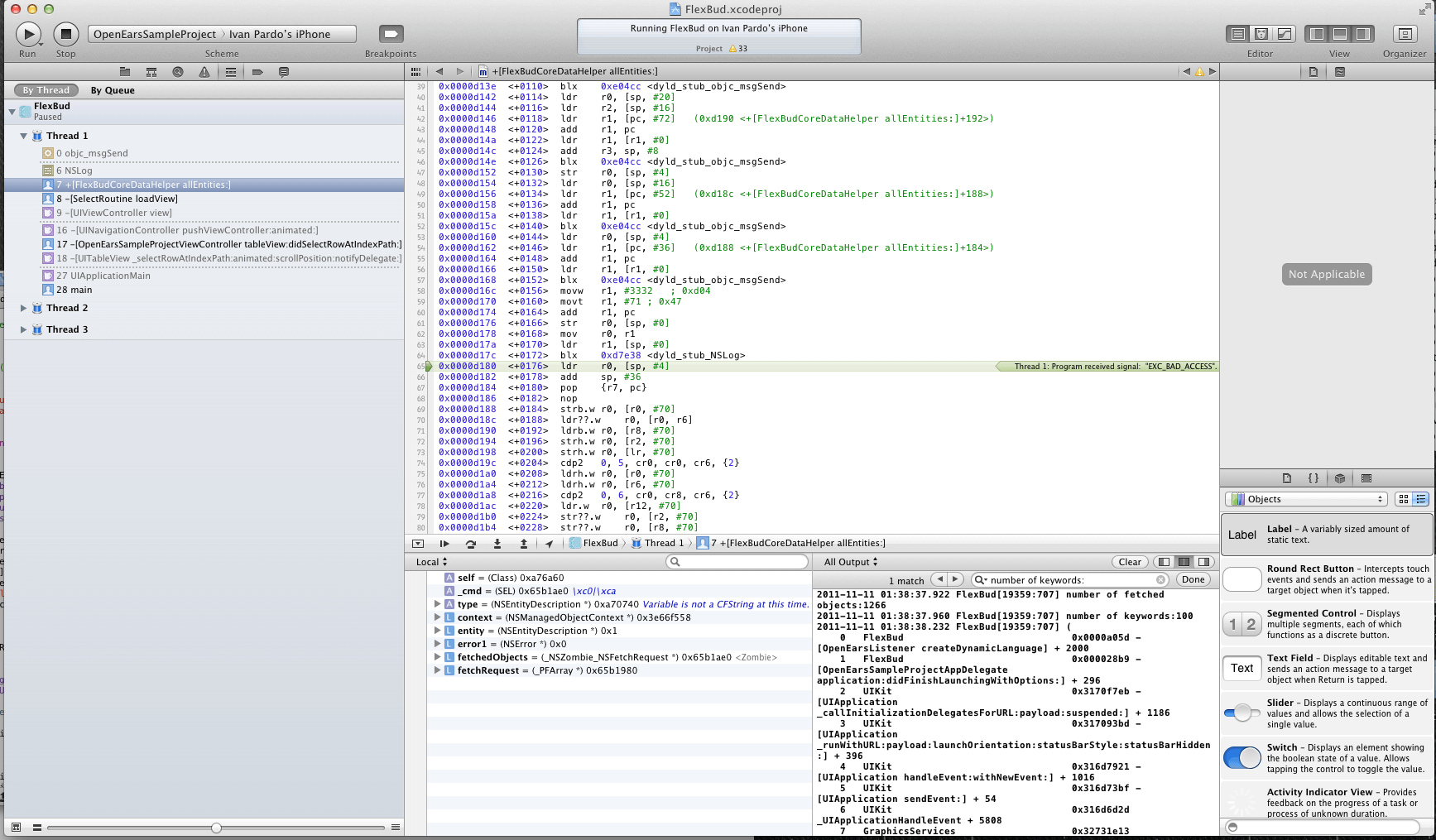This screenshot has width=1436, height=840.
Task: Click the simulate location arrow icon
Action: (x=549, y=544)
